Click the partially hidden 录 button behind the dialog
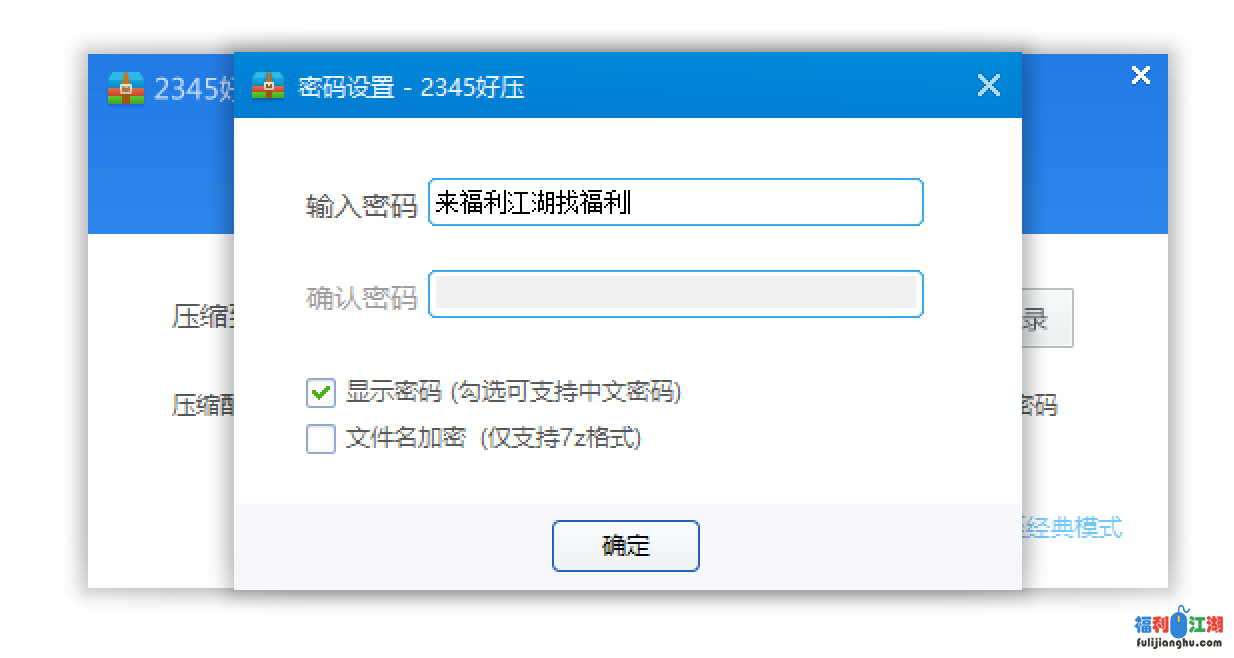1234x658 pixels. coord(1046,319)
